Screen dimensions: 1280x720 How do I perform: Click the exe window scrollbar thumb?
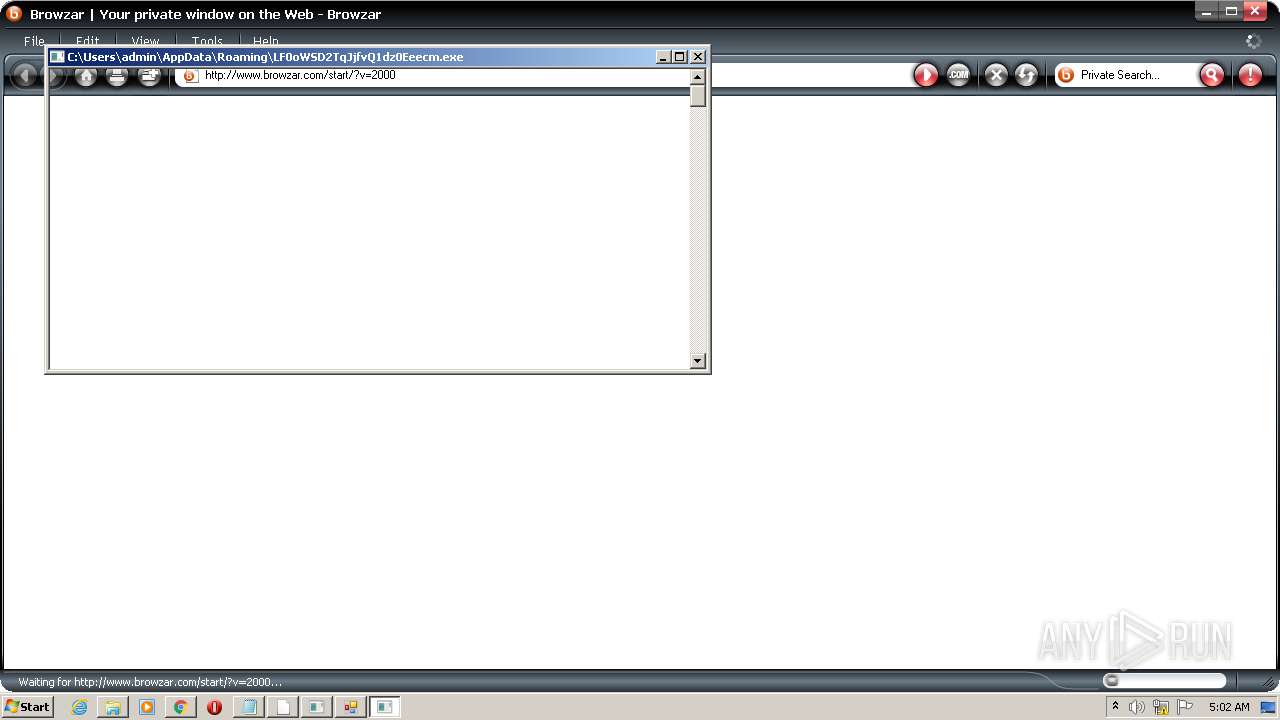pyautogui.click(x=698, y=96)
